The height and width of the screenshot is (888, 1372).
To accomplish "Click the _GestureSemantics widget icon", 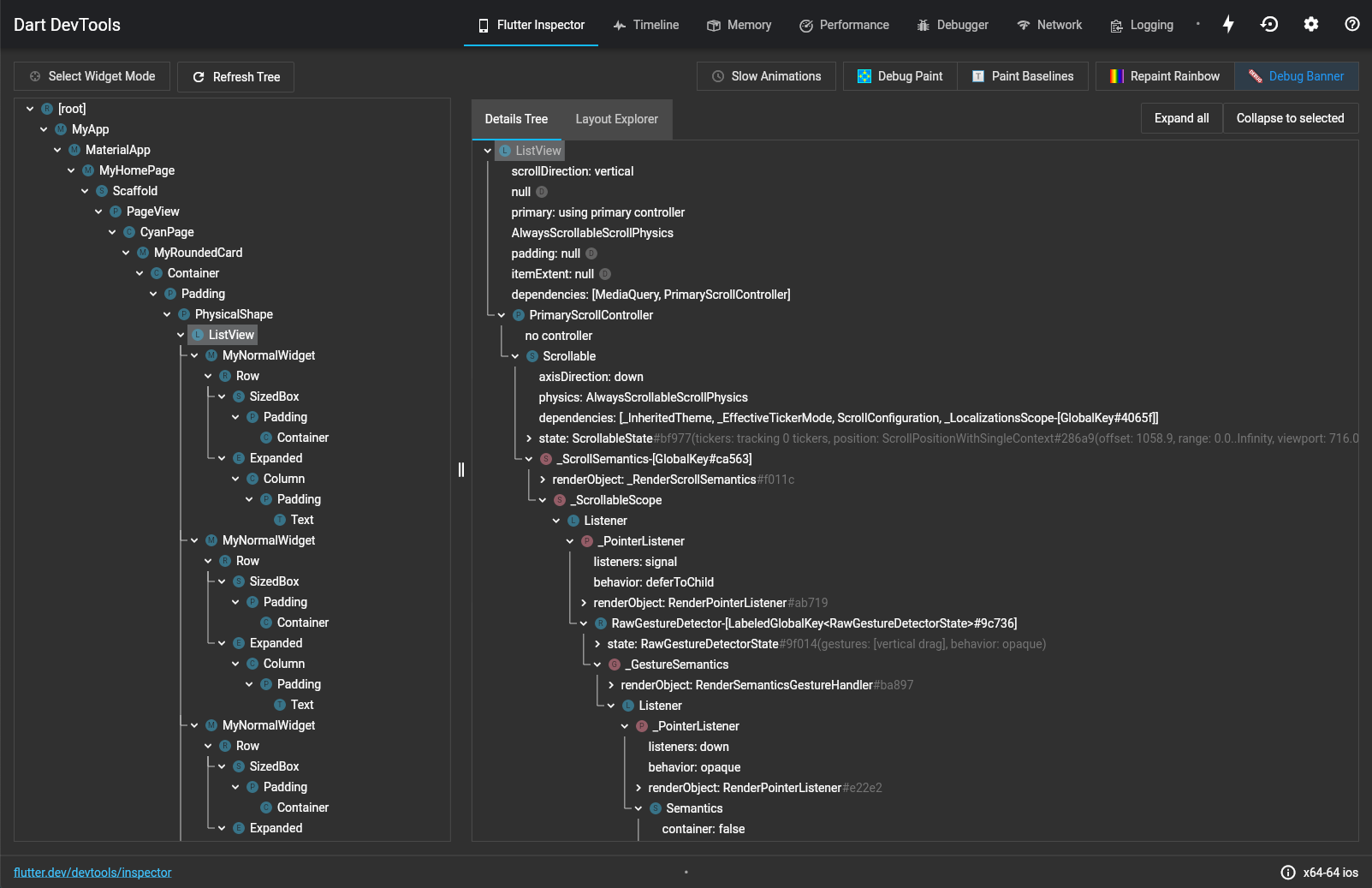I will (615, 665).
